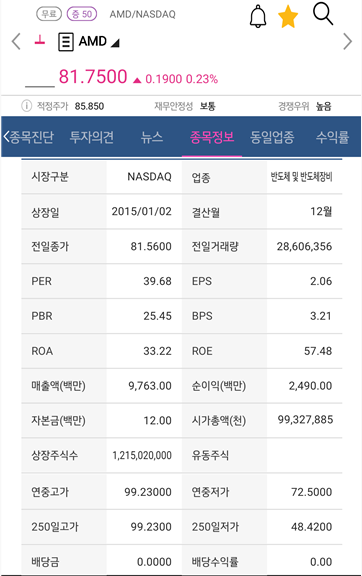Open the document list icon next to AMD
Screen dimensions: 362x576
(66, 42)
